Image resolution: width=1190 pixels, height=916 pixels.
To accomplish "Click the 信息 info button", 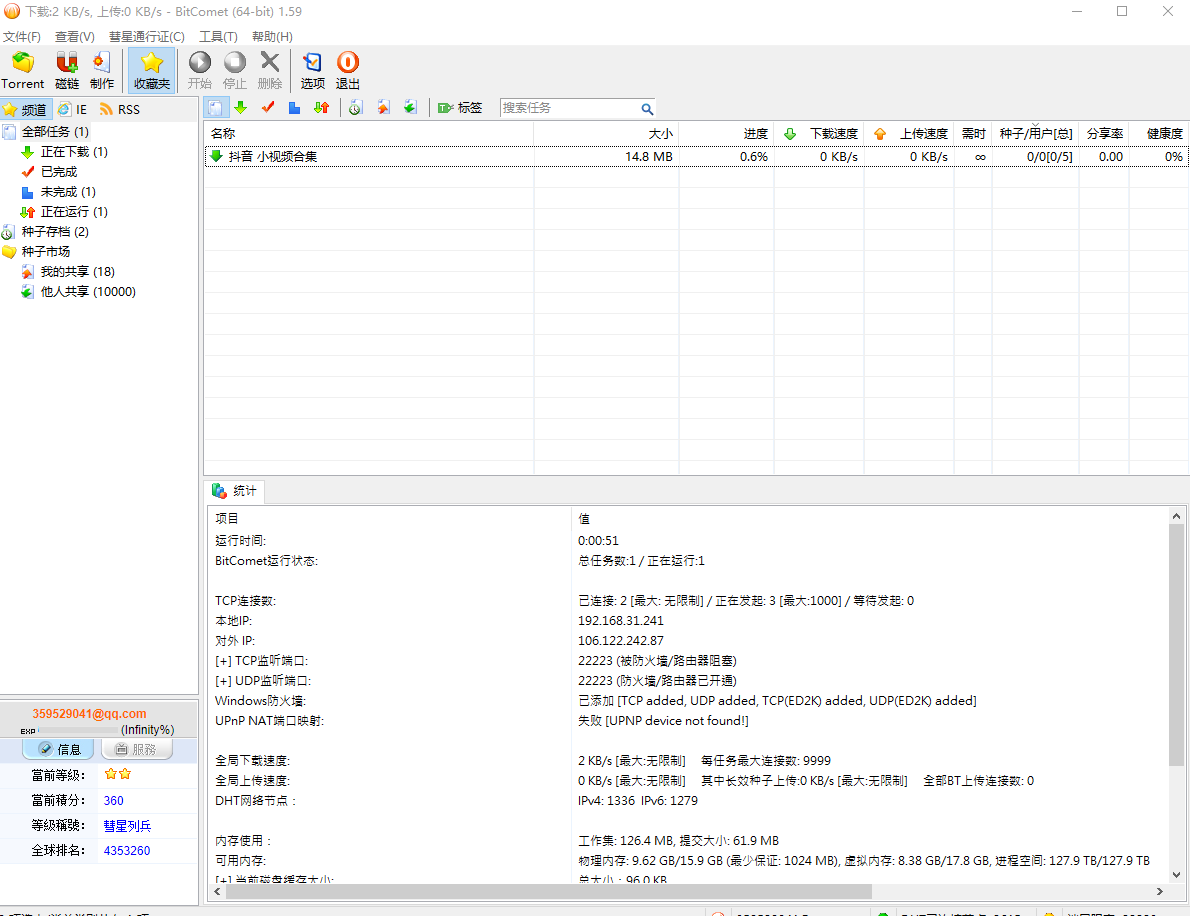I will click(x=58, y=749).
